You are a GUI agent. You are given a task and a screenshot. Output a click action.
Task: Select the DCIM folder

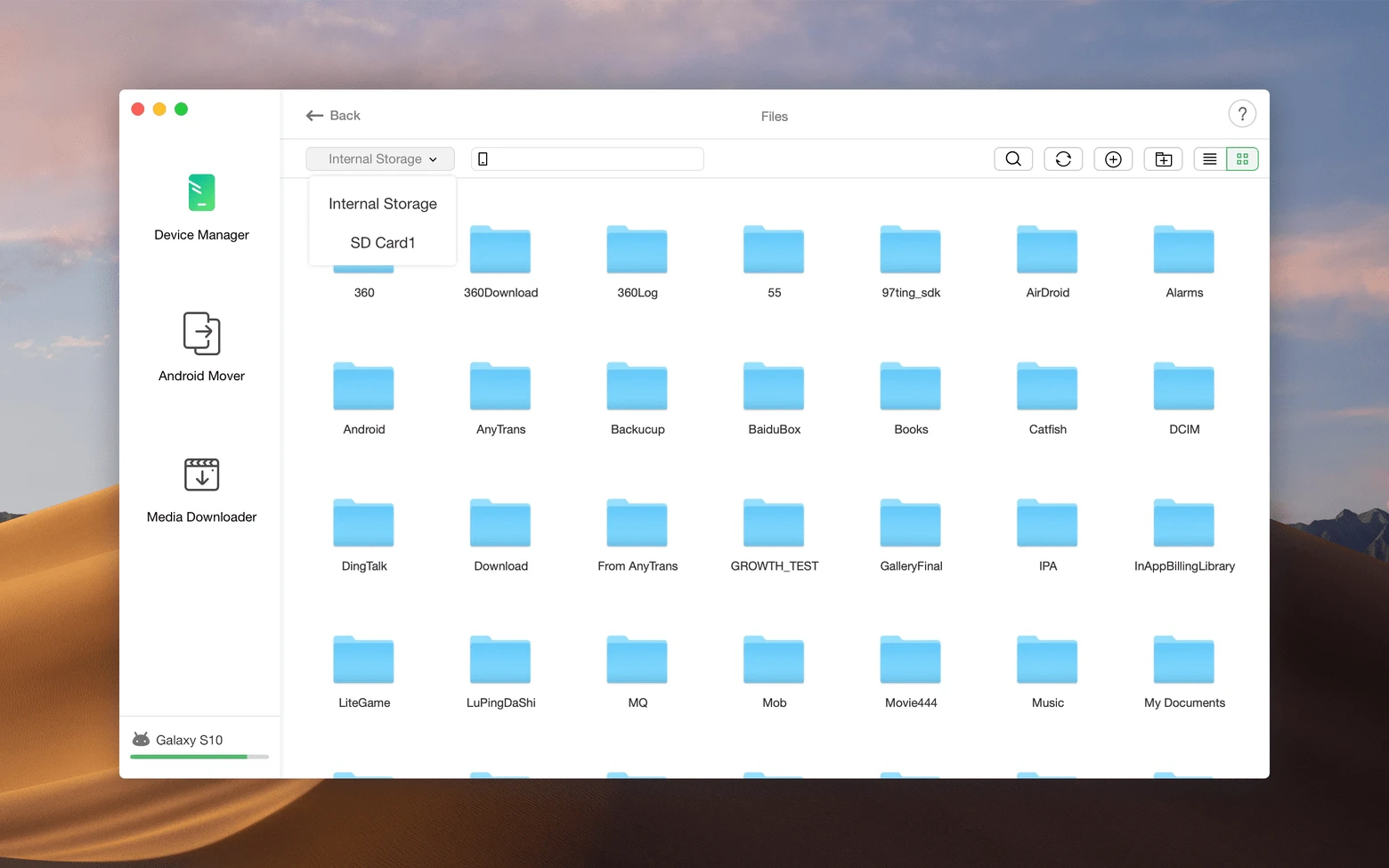[1184, 398]
